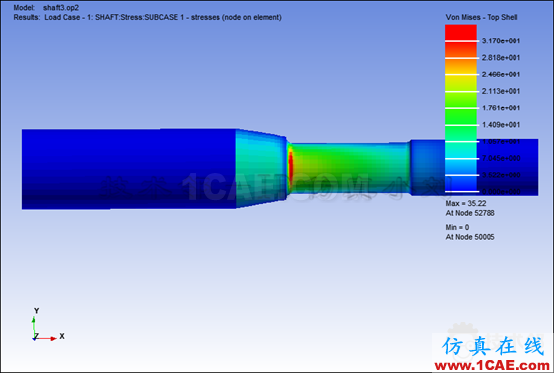Select the 2.466e+001 legend value
The image size is (554, 373).
(501, 75)
